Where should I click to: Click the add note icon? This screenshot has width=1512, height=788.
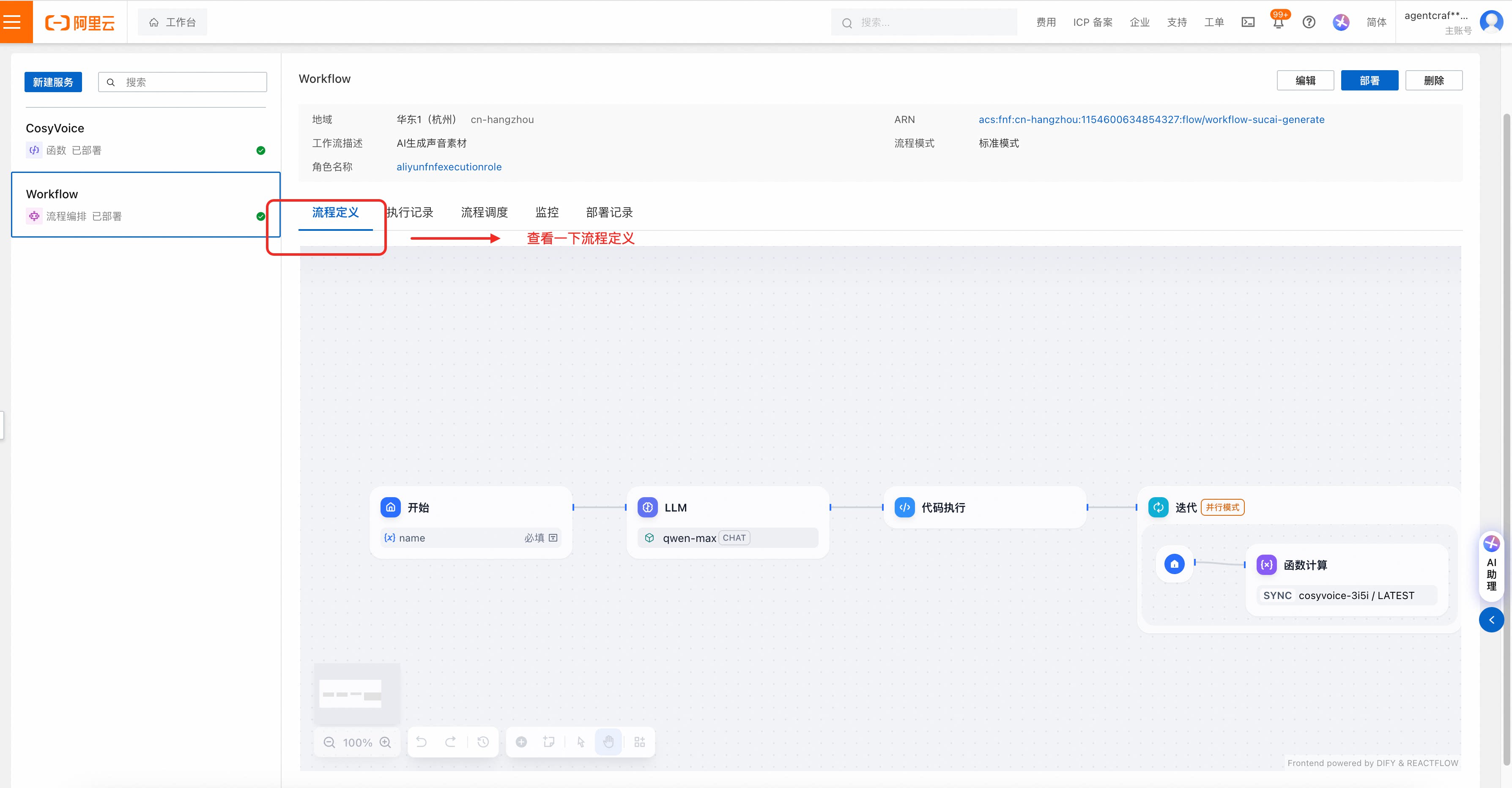(549, 742)
